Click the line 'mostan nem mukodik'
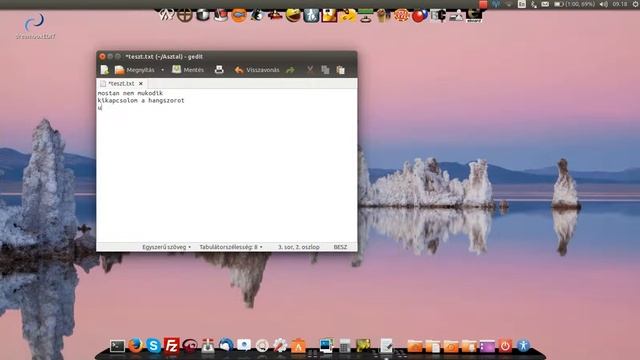This screenshot has width=640, height=360. tap(130, 93)
